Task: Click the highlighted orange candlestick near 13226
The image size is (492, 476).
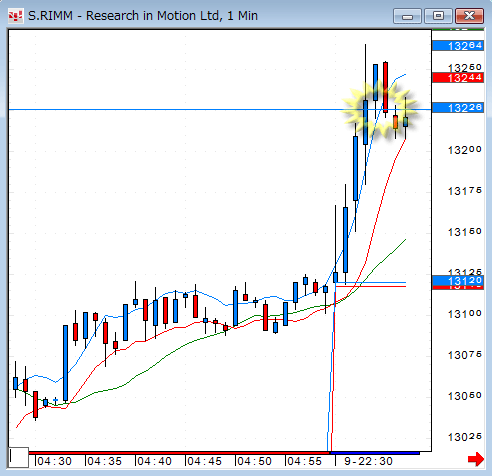Action: pyautogui.click(x=395, y=122)
